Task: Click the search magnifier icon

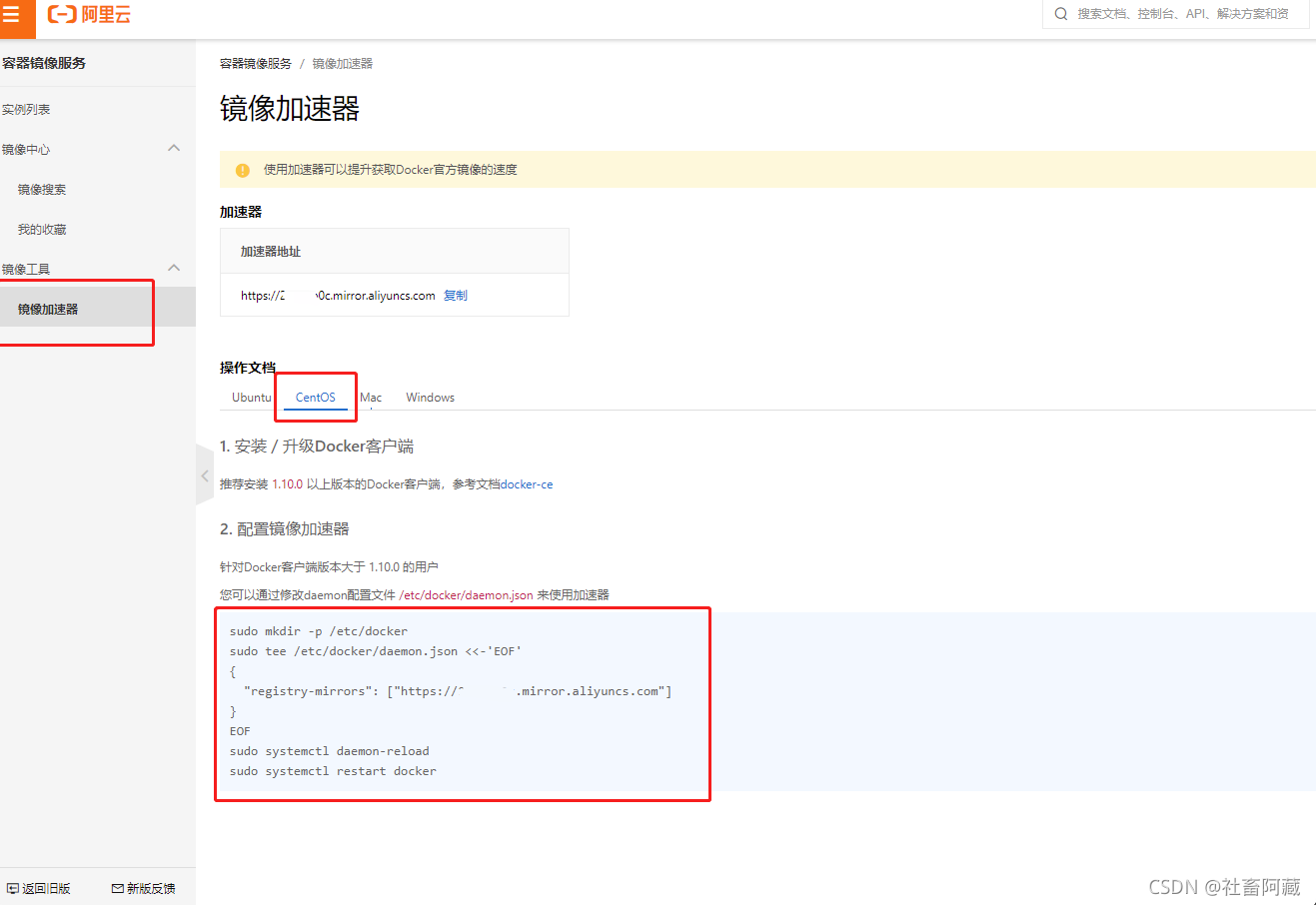Action: (1061, 14)
